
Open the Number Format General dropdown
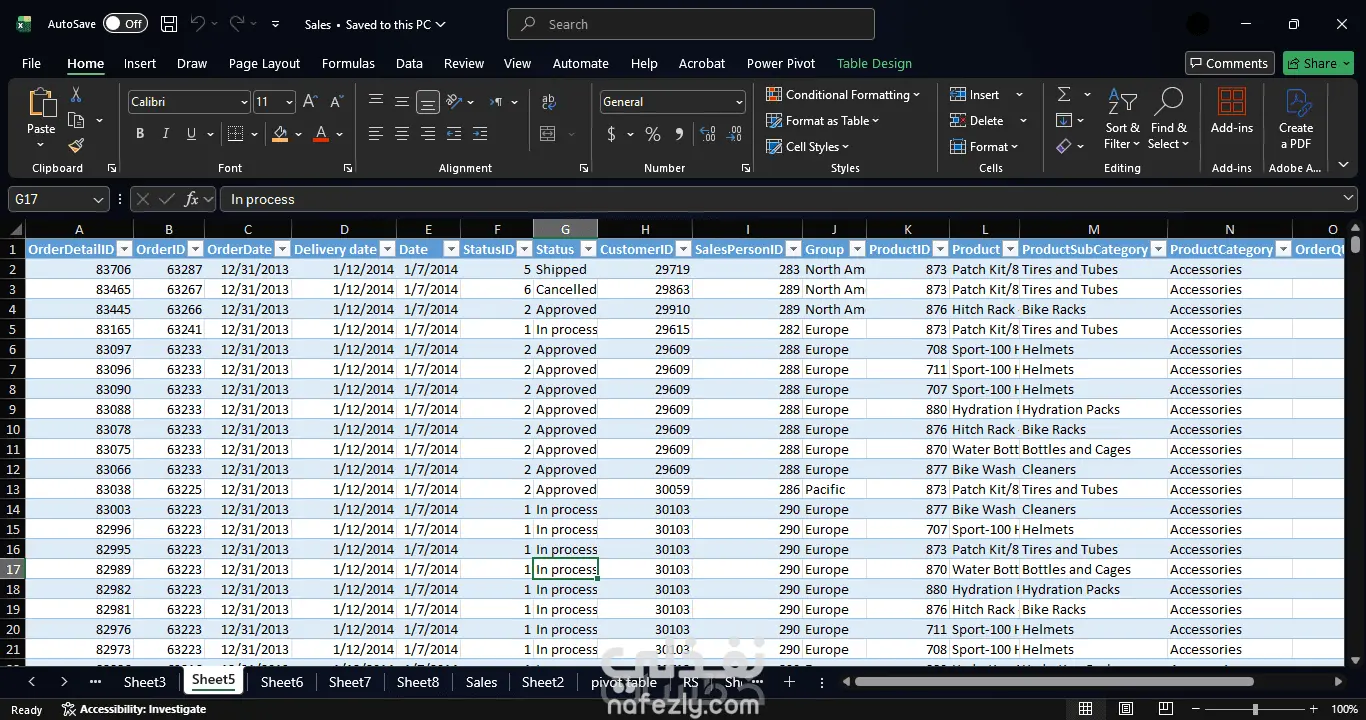tap(739, 102)
